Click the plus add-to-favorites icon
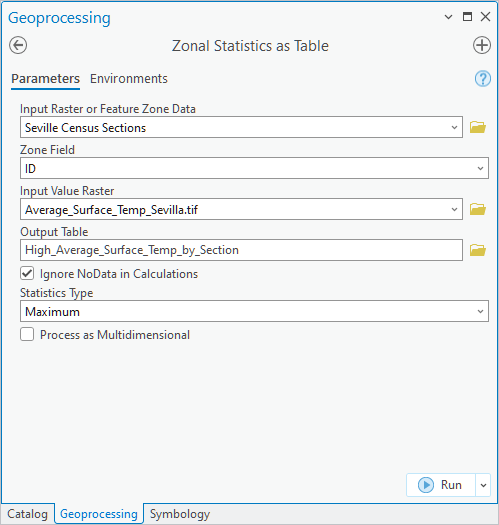This screenshot has height=525, width=499. click(x=482, y=45)
